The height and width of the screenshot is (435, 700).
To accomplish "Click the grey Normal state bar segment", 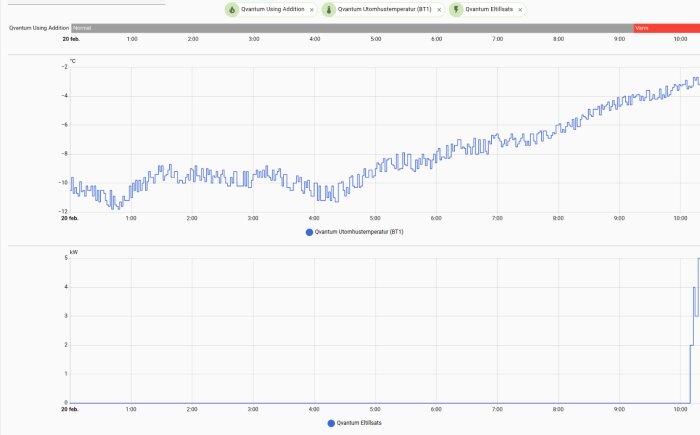I will pyautogui.click(x=352, y=28).
